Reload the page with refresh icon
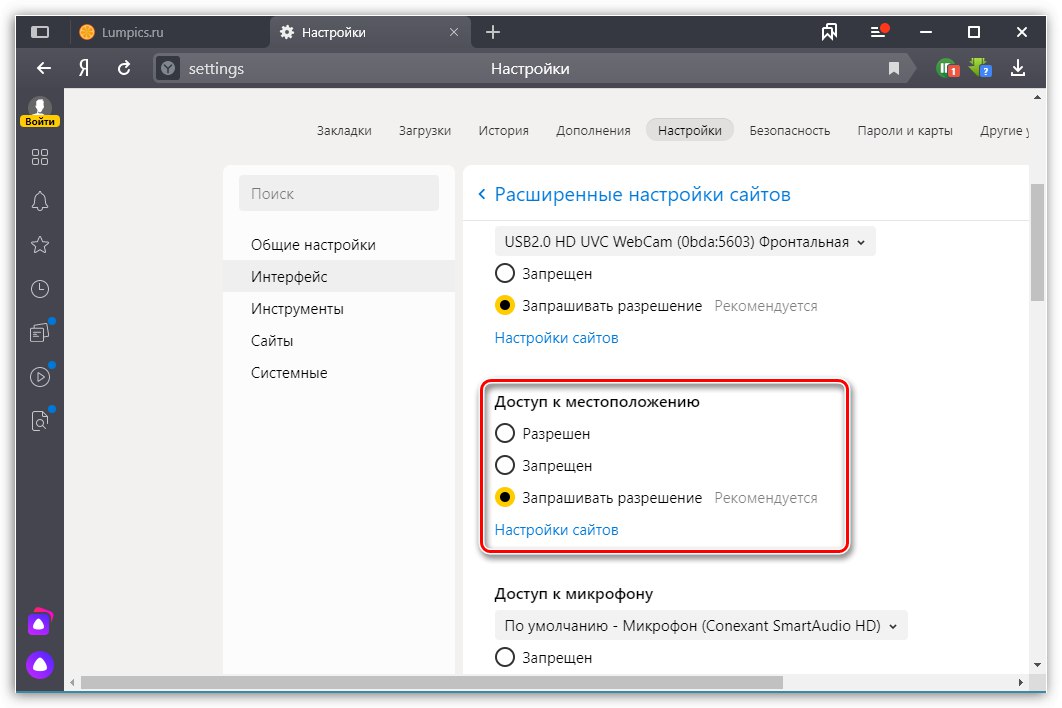1062x708 pixels. 124,68
